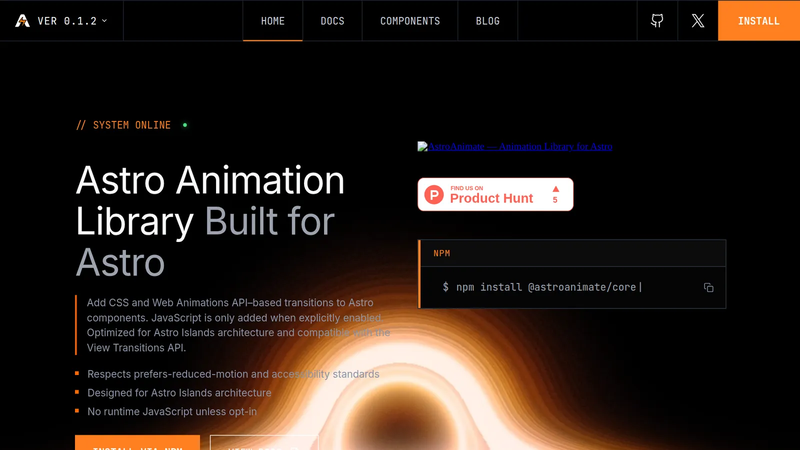Open the GitHub repository icon
This screenshot has height=450, width=800.
pyautogui.click(x=657, y=21)
